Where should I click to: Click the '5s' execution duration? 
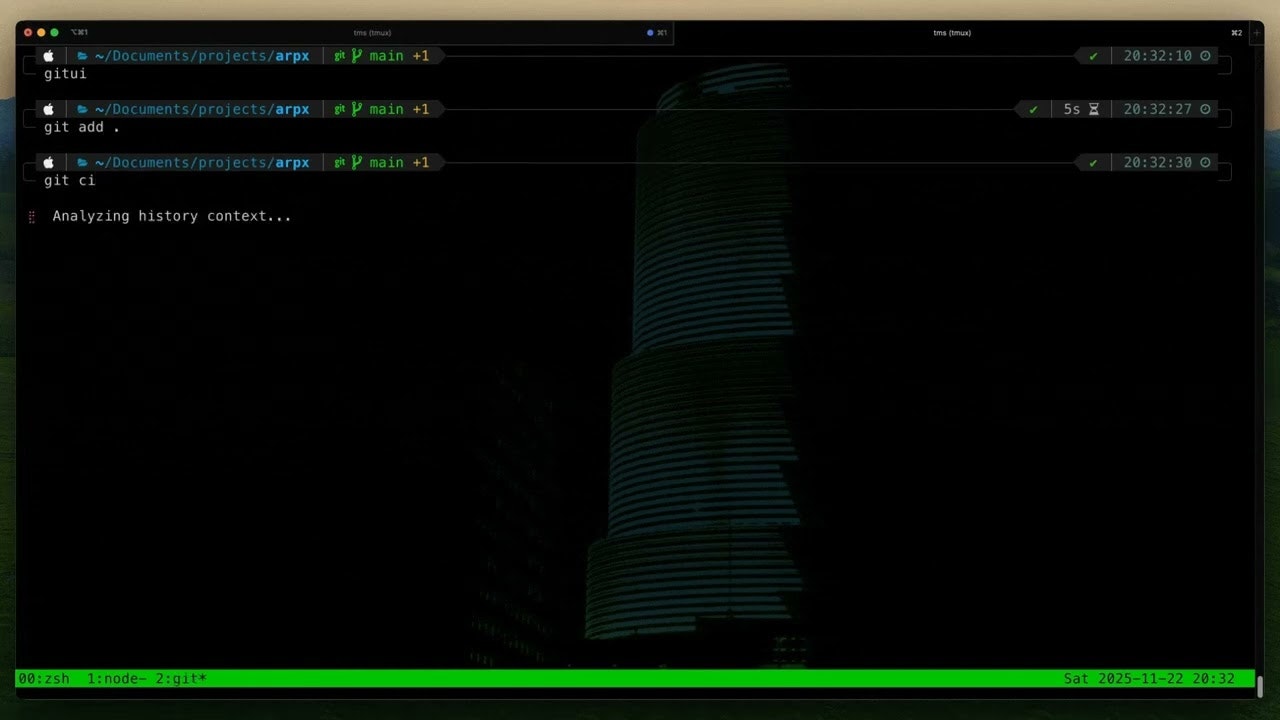tap(1072, 109)
